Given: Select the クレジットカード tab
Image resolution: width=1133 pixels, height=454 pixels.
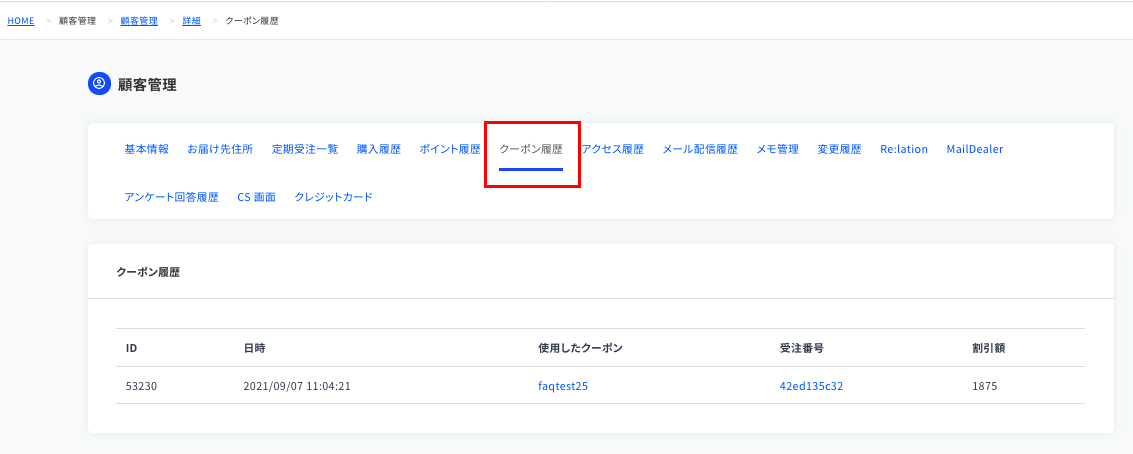Looking at the screenshot, I should [x=334, y=197].
